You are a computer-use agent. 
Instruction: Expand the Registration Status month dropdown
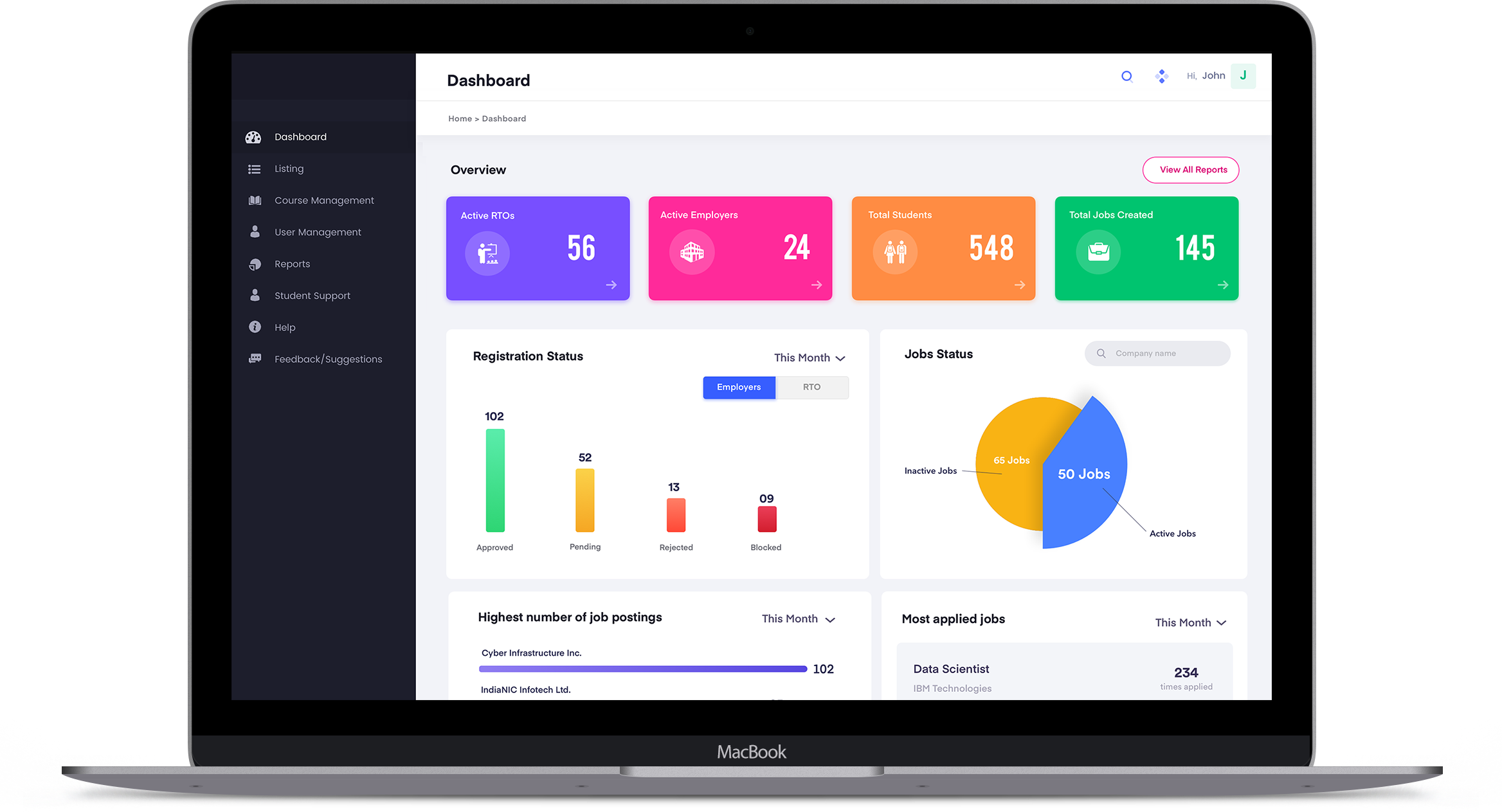[809, 357]
